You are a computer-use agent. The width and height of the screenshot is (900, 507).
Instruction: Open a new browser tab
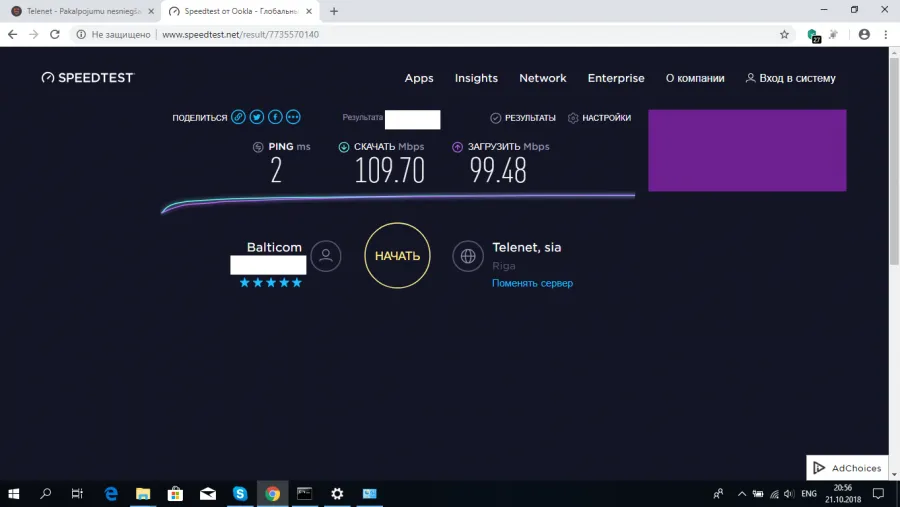[x=333, y=11]
